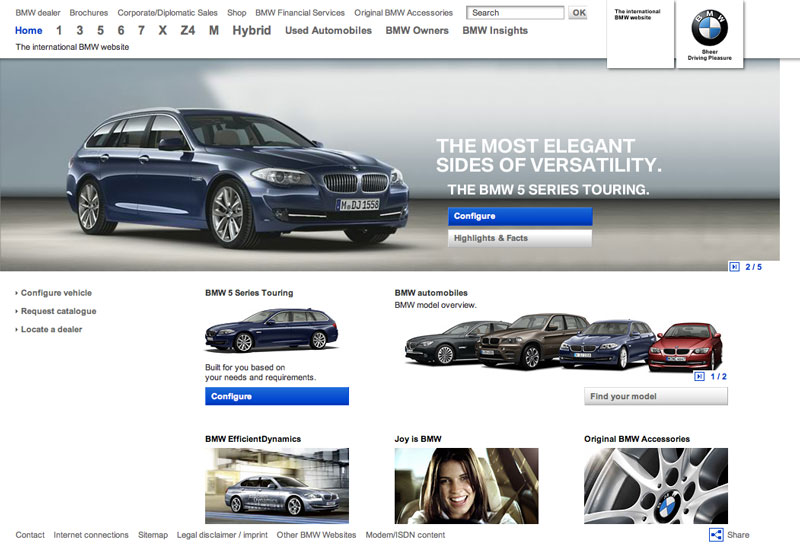Viewport: 800px width, 545px height.
Task: Visit BMW Financial Services
Action: (x=300, y=13)
